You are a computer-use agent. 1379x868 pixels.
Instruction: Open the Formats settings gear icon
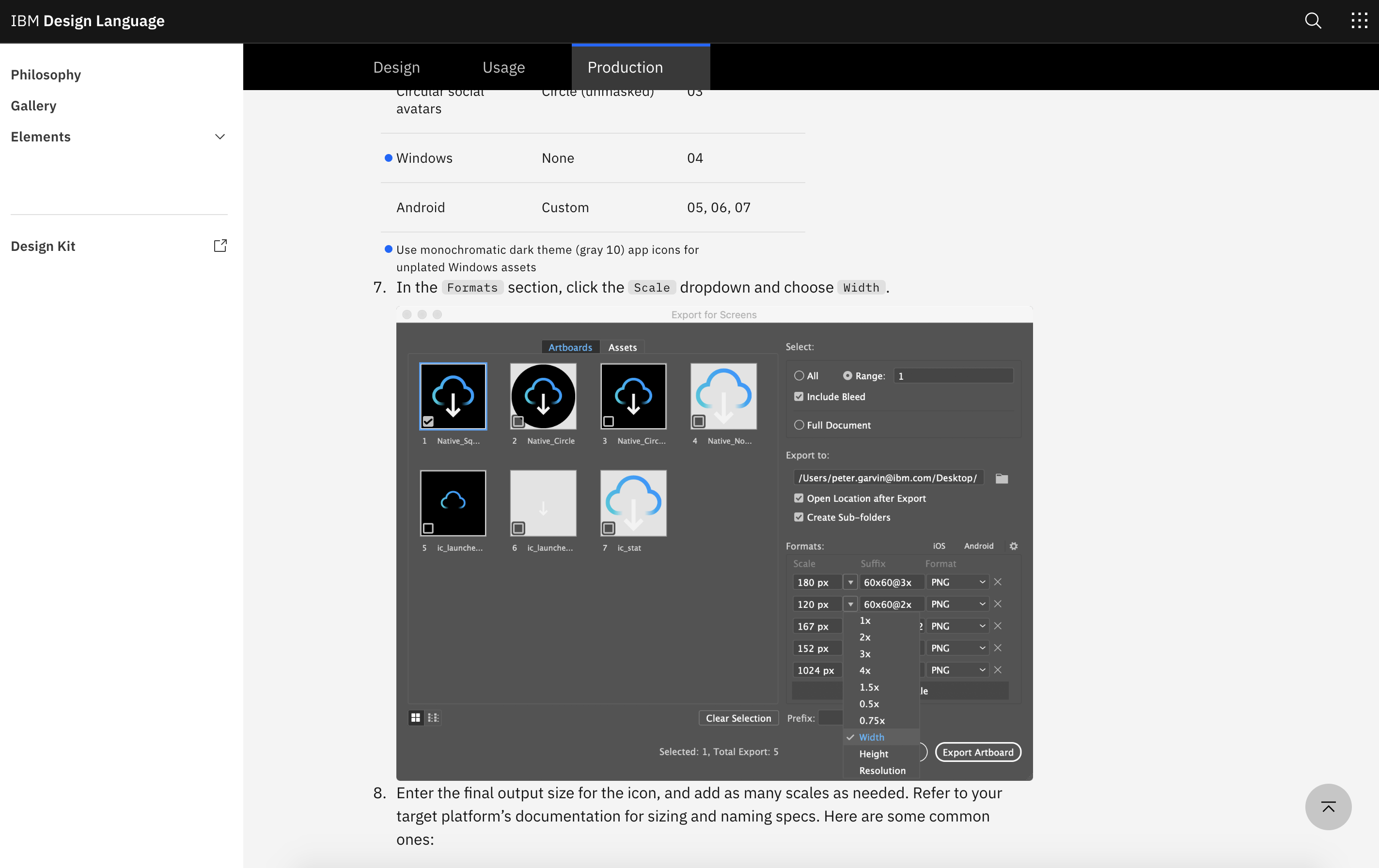[1014, 546]
